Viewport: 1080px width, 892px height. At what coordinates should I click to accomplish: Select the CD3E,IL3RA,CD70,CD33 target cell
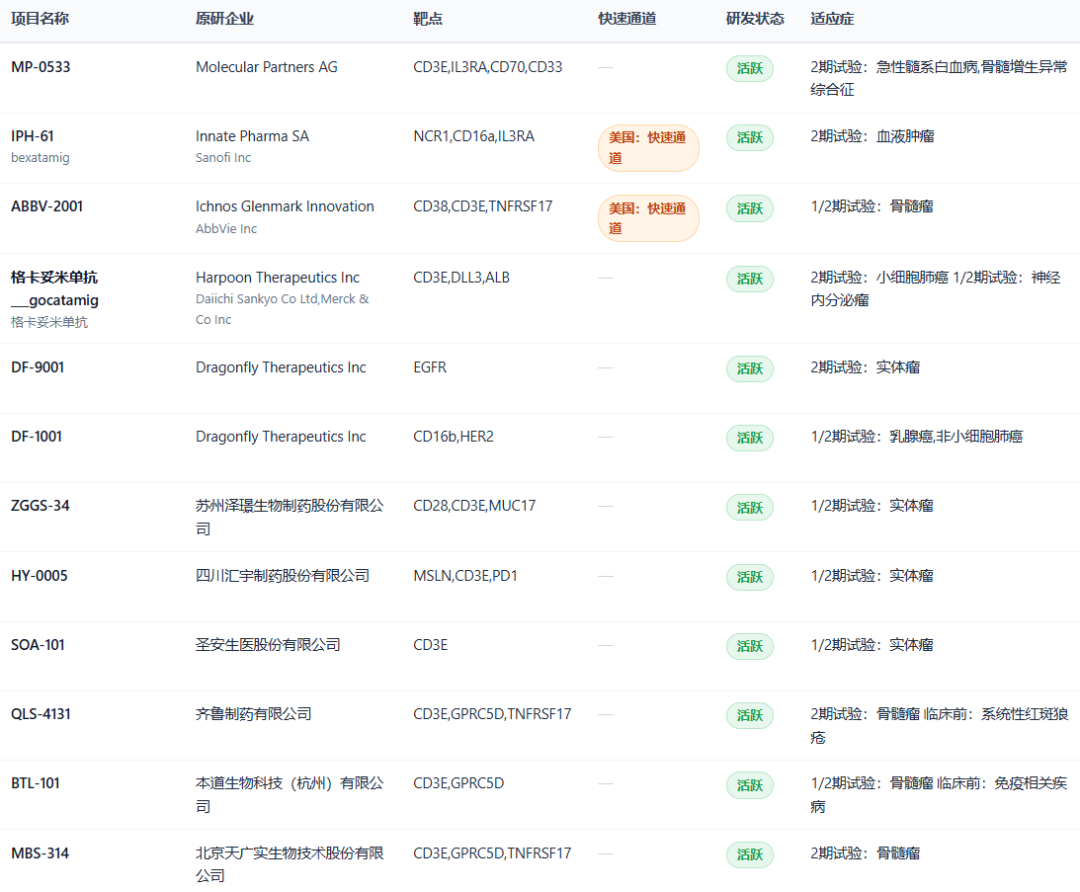488,67
